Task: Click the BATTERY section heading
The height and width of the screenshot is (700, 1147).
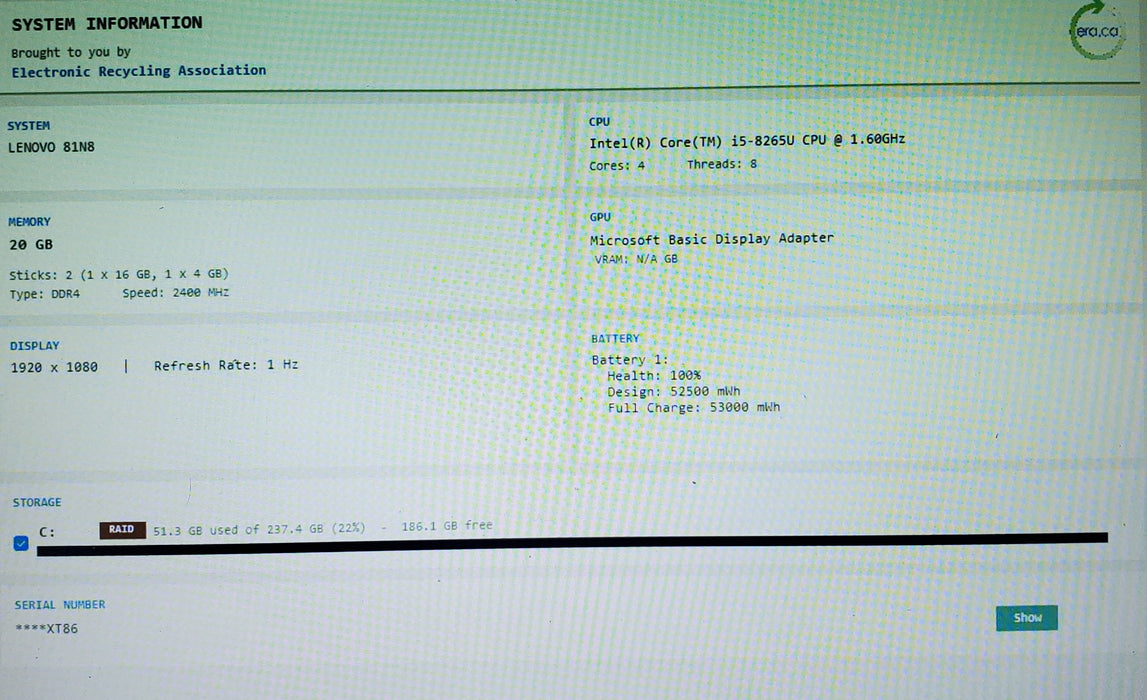Action: point(615,339)
